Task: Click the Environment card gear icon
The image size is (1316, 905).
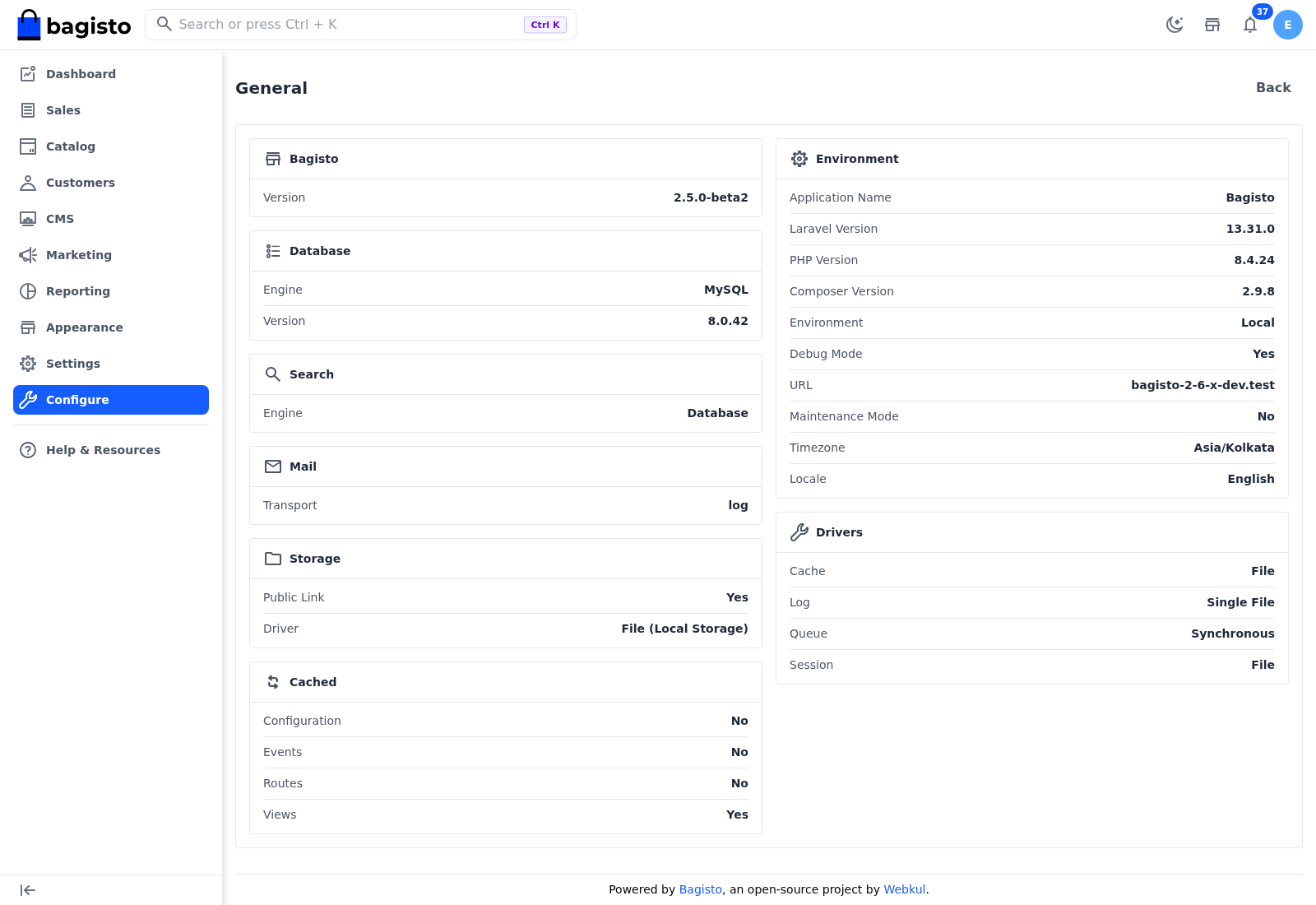Action: 799,159
